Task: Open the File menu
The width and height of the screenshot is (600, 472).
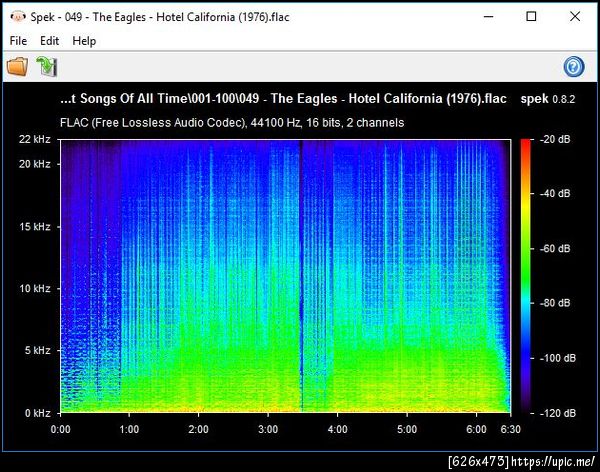Action: point(18,41)
